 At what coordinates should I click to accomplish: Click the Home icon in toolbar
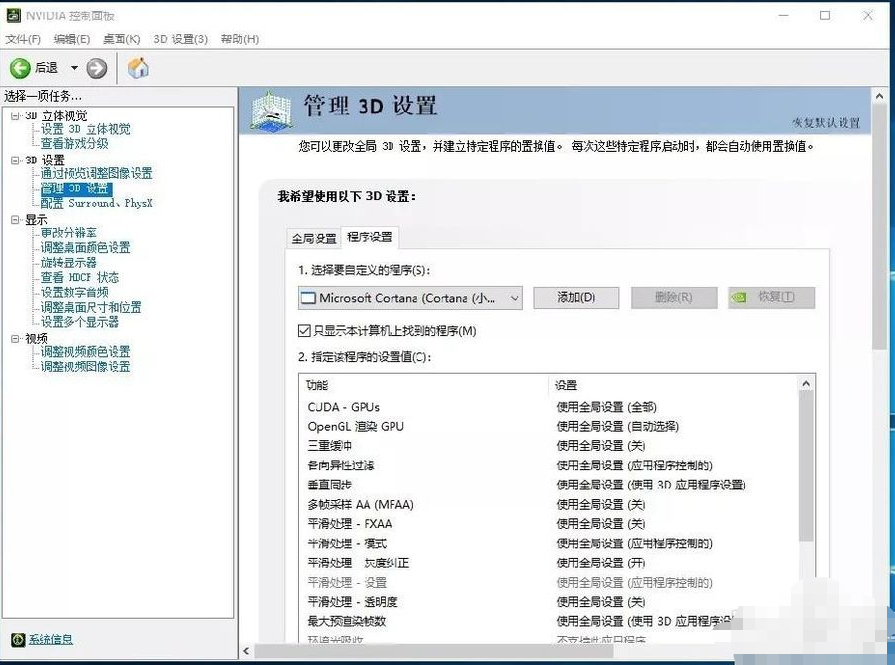138,68
